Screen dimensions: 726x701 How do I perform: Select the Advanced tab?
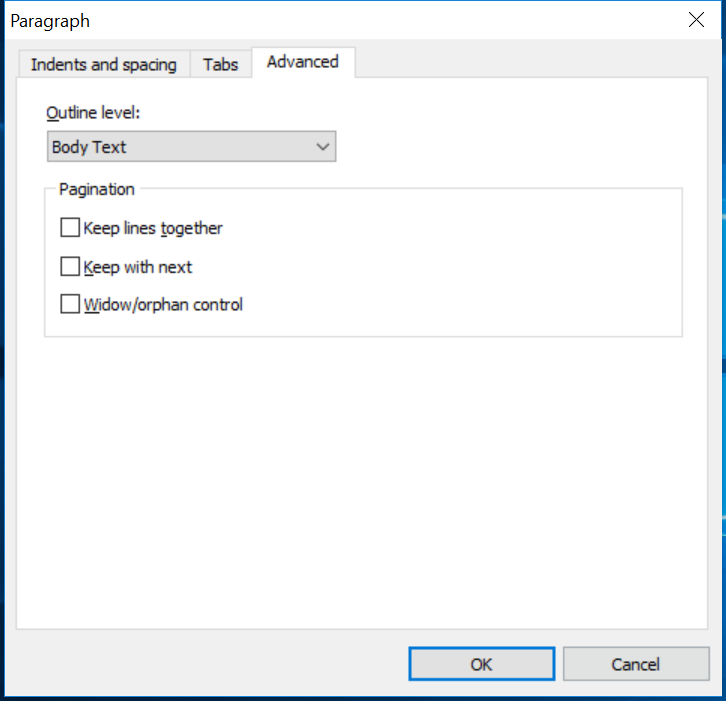coord(303,62)
